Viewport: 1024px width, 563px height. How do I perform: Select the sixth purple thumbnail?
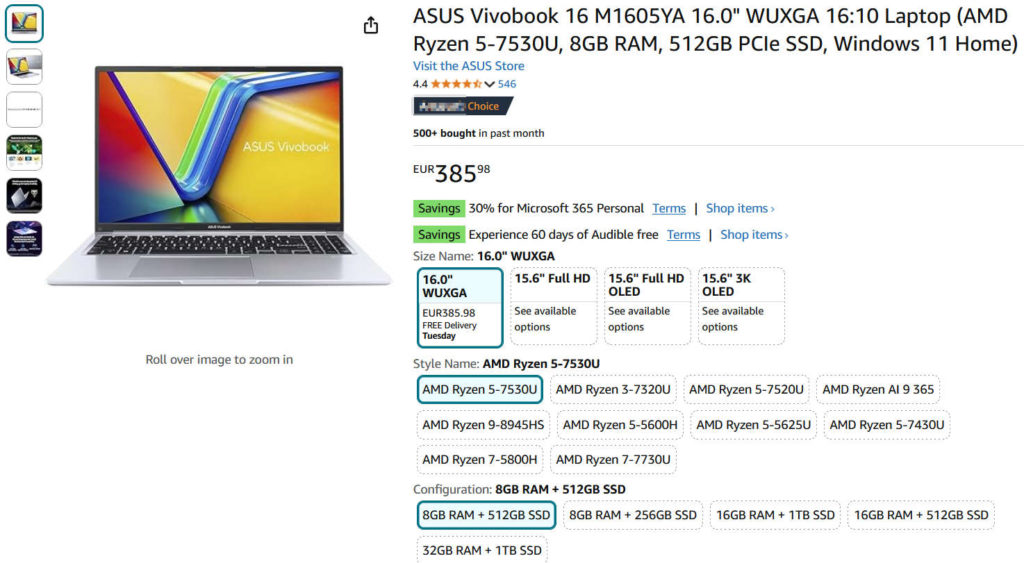[x=24, y=238]
